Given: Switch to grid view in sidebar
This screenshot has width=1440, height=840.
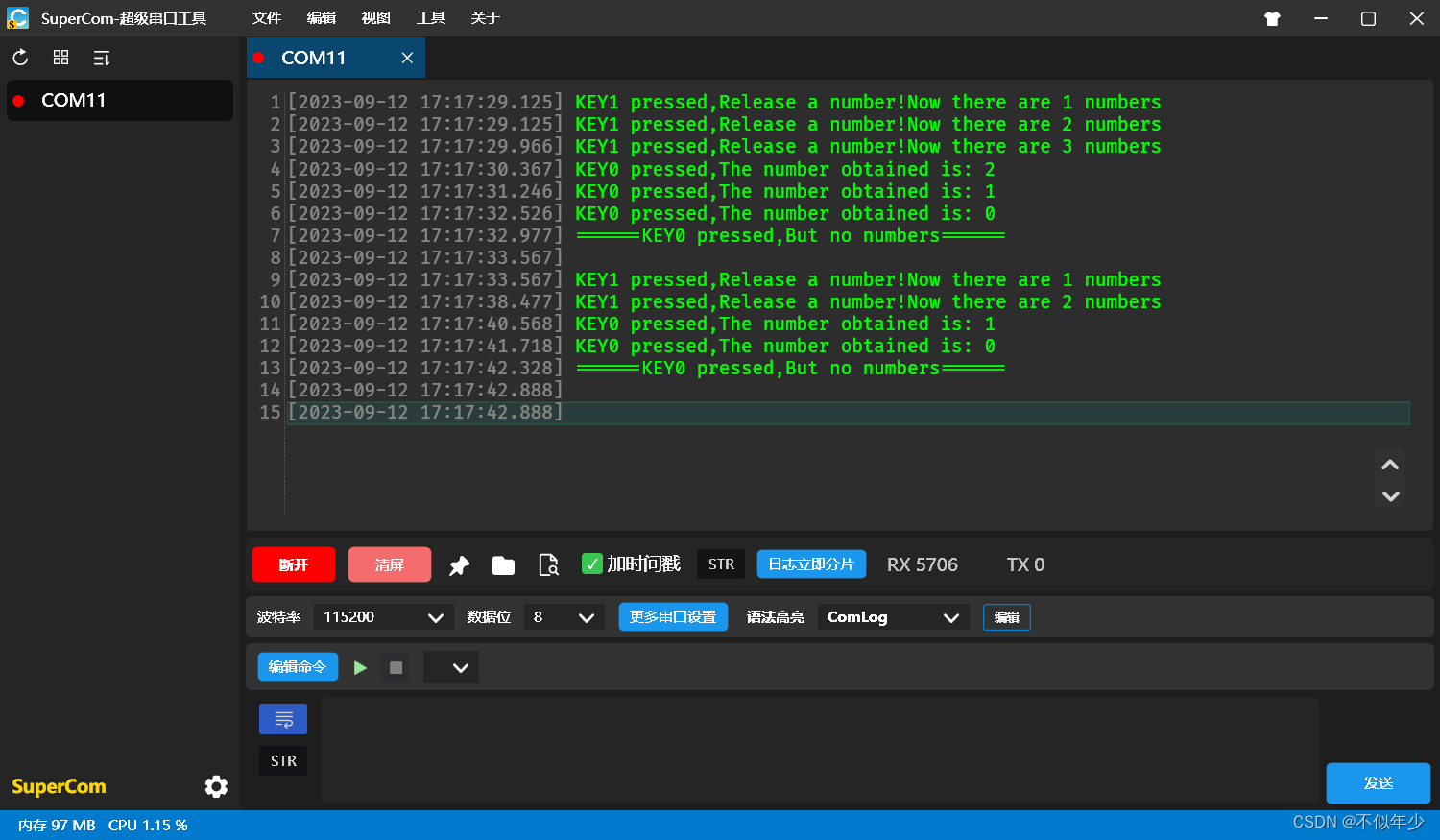Looking at the screenshot, I should pyautogui.click(x=60, y=58).
